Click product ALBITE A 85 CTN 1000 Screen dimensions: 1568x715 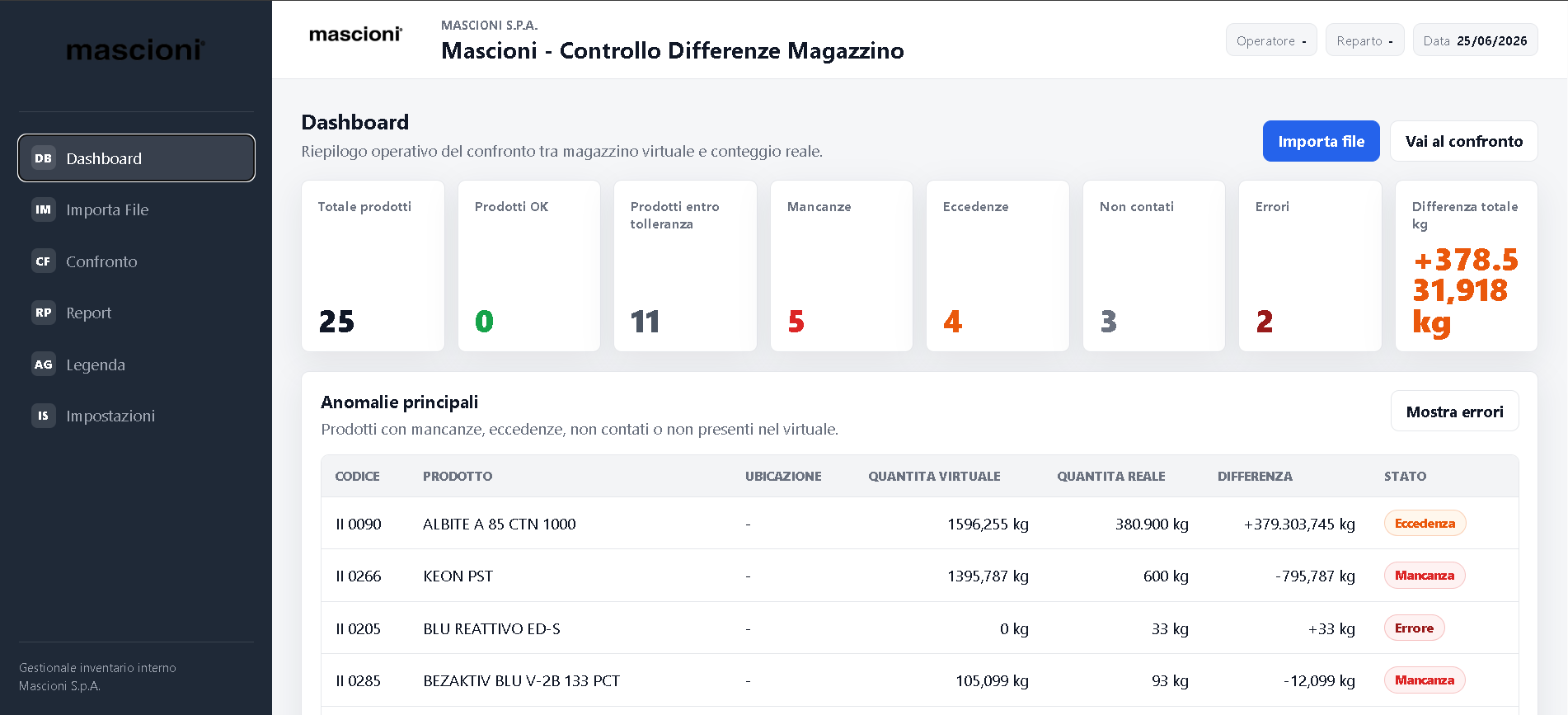500,524
